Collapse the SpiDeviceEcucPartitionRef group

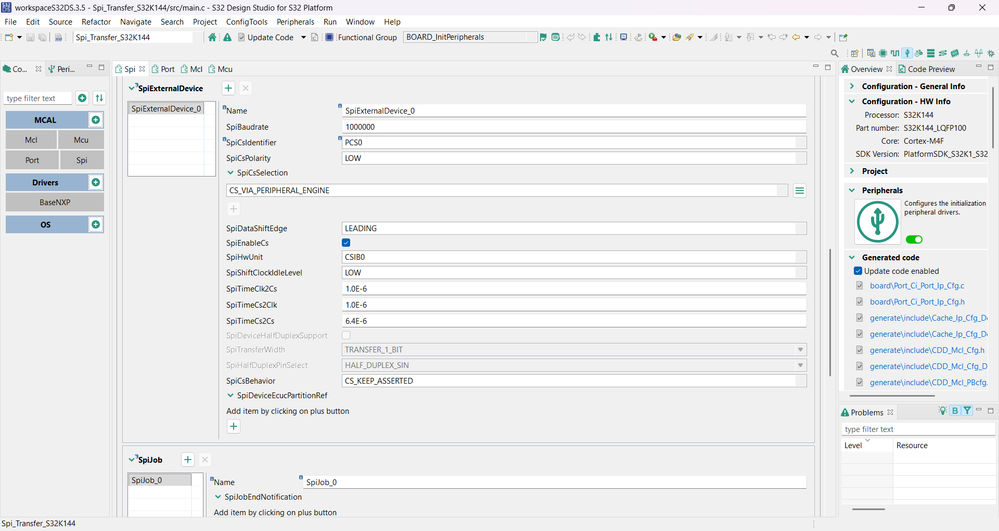click(231, 395)
